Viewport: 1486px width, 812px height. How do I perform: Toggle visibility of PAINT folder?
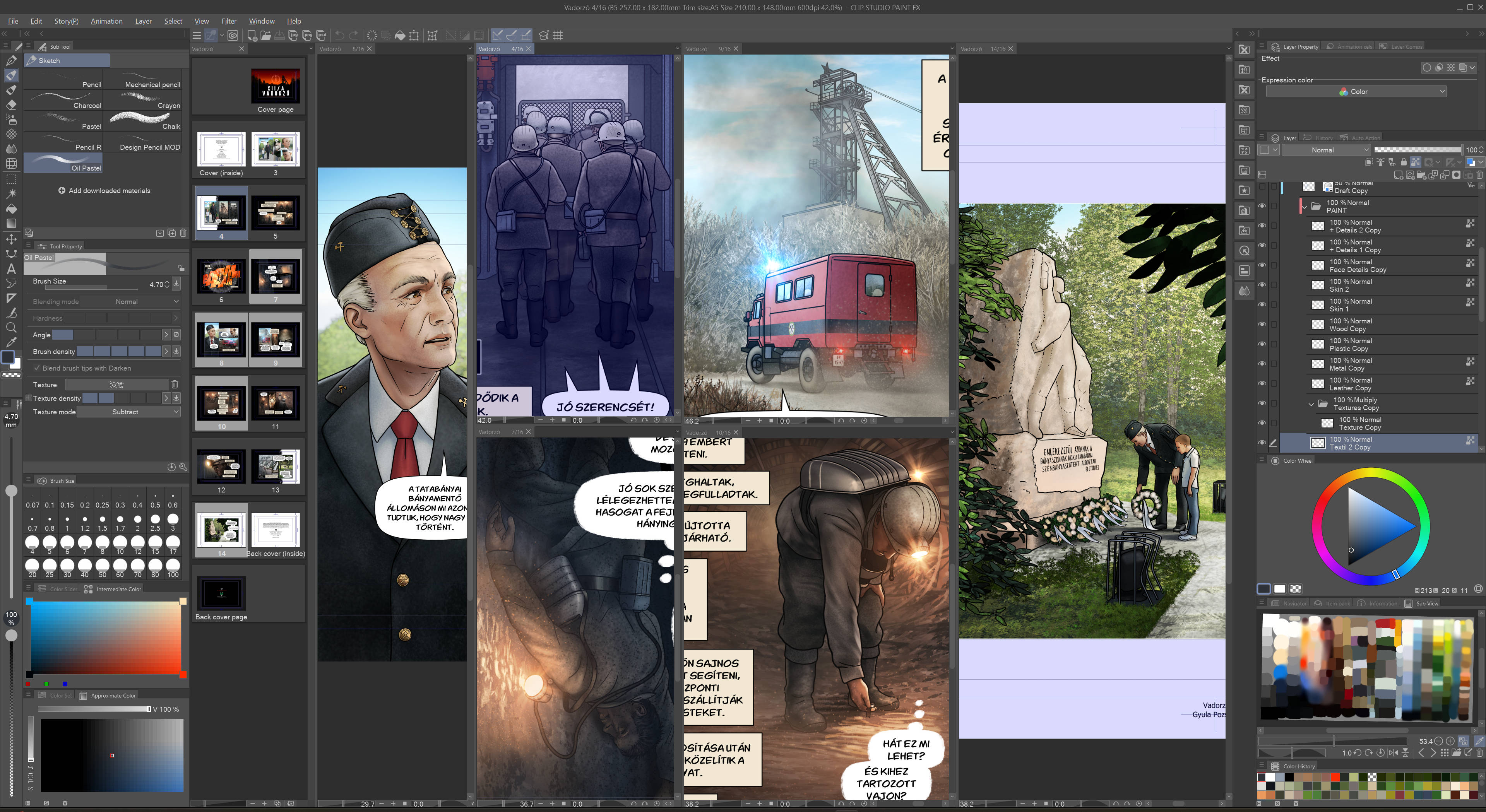point(1262,206)
